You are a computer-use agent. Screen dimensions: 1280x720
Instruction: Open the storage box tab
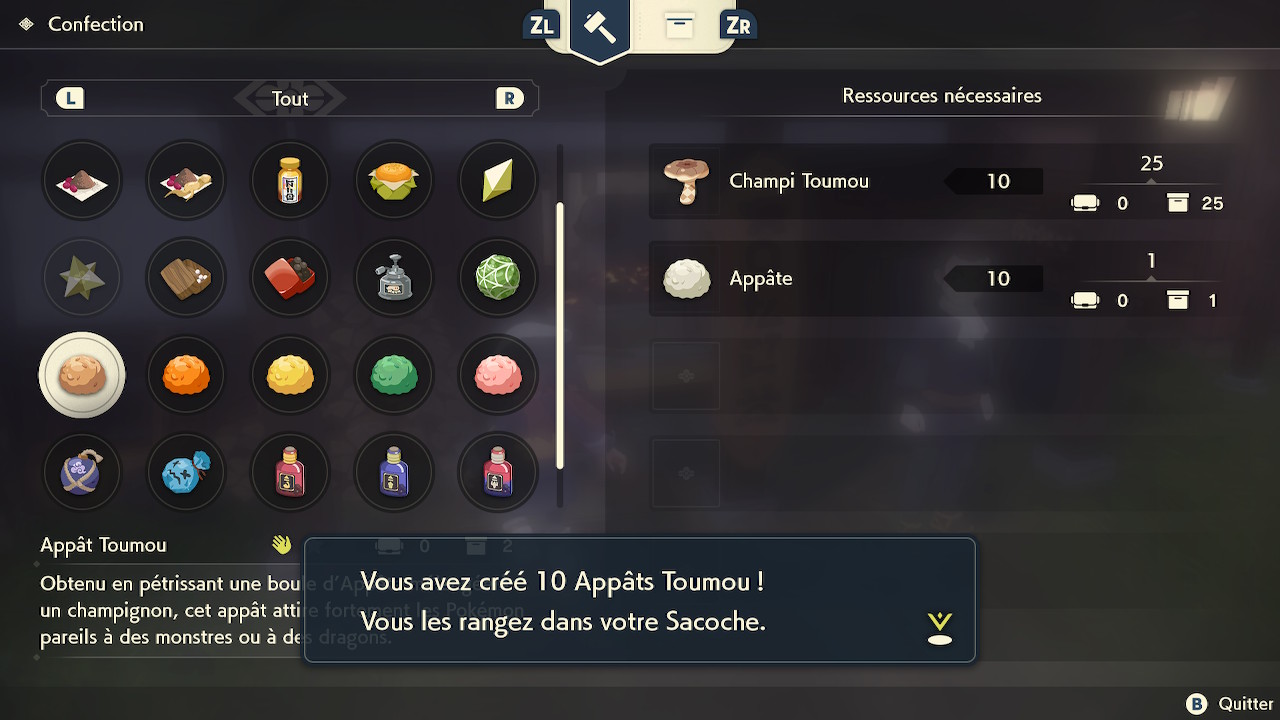pos(680,26)
